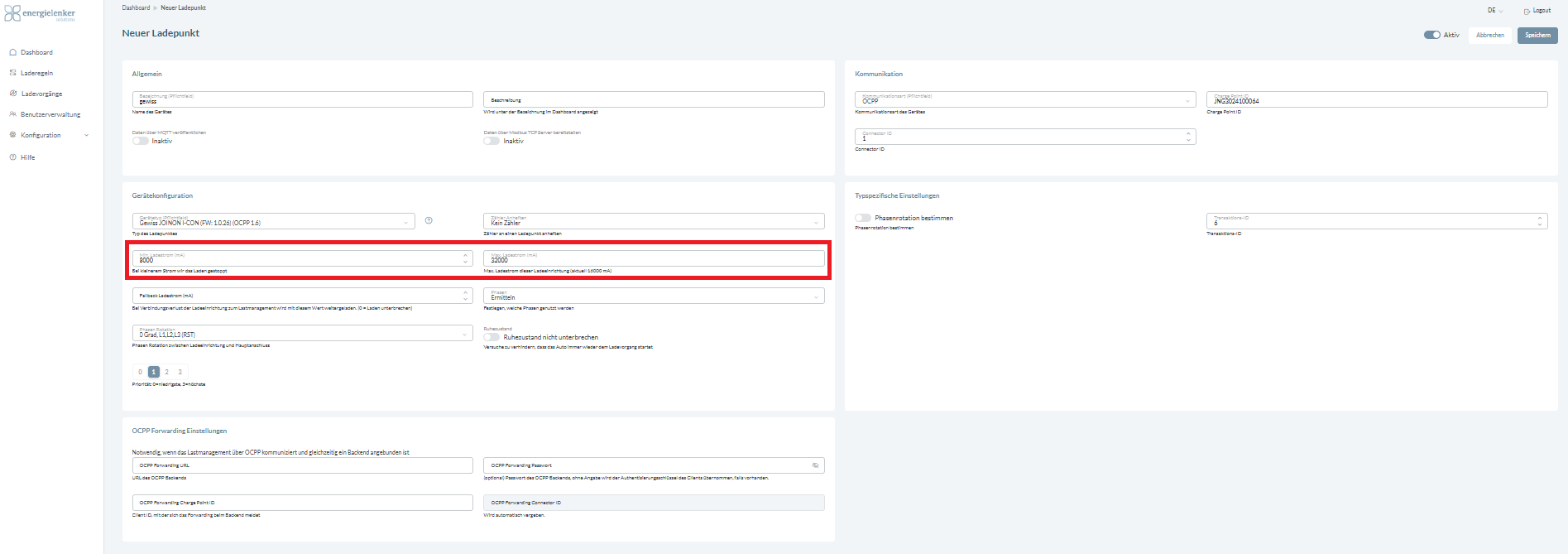Click the Benutzerverwaltung users icon
The height and width of the screenshot is (554, 1568).
[12, 114]
